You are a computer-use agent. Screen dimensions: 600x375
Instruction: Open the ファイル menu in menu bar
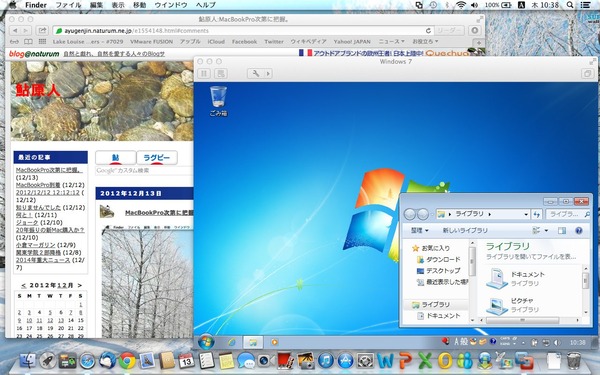[68, 5]
